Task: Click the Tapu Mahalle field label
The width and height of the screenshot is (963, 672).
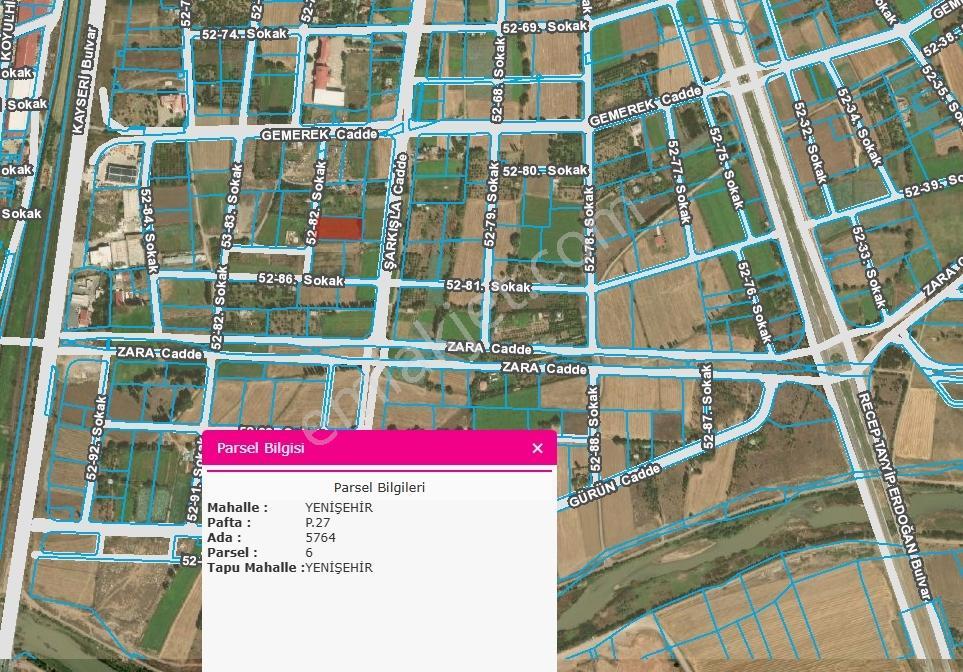Action: click(x=255, y=568)
